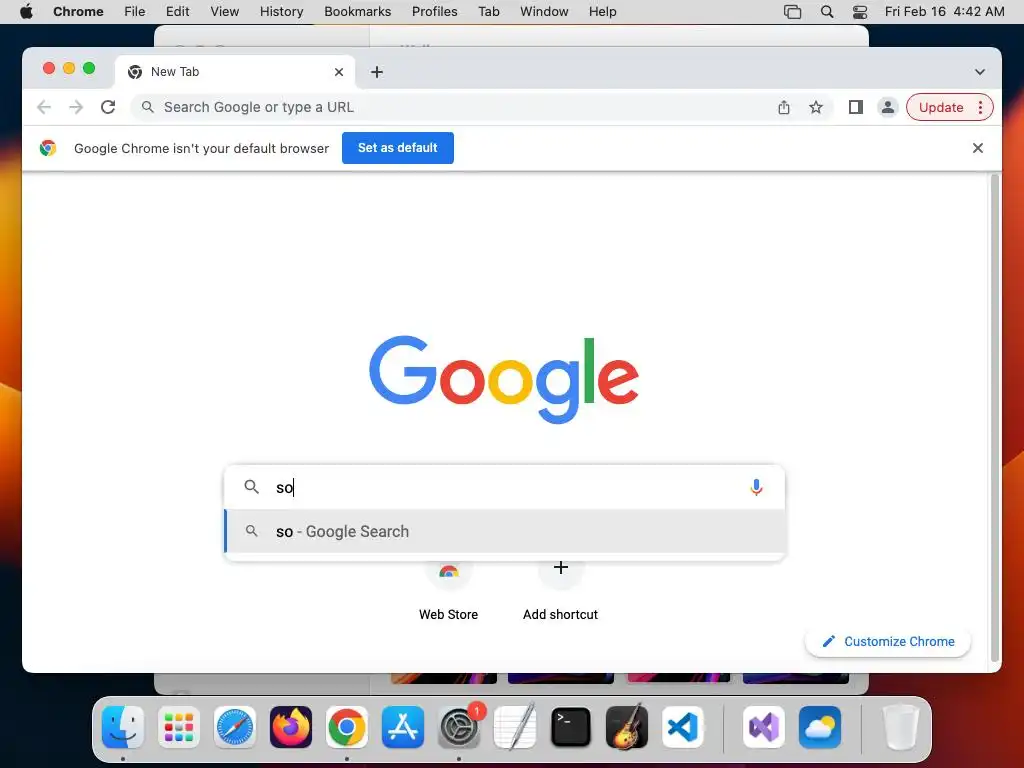Image resolution: width=1024 pixels, height=768 pixels.
Task: Open the Weather app from the Dock
Action: 820,727
